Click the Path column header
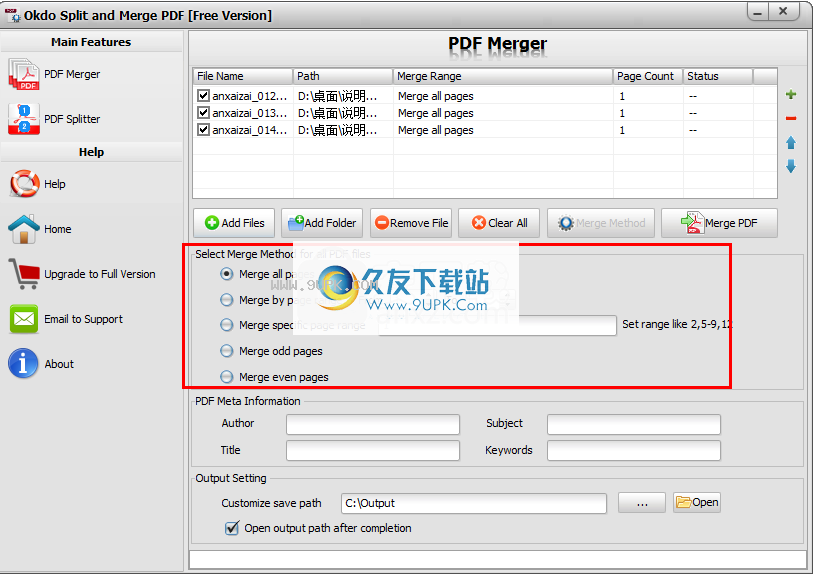The width and height of the screenshot is (813, 576). coord(343,76)
